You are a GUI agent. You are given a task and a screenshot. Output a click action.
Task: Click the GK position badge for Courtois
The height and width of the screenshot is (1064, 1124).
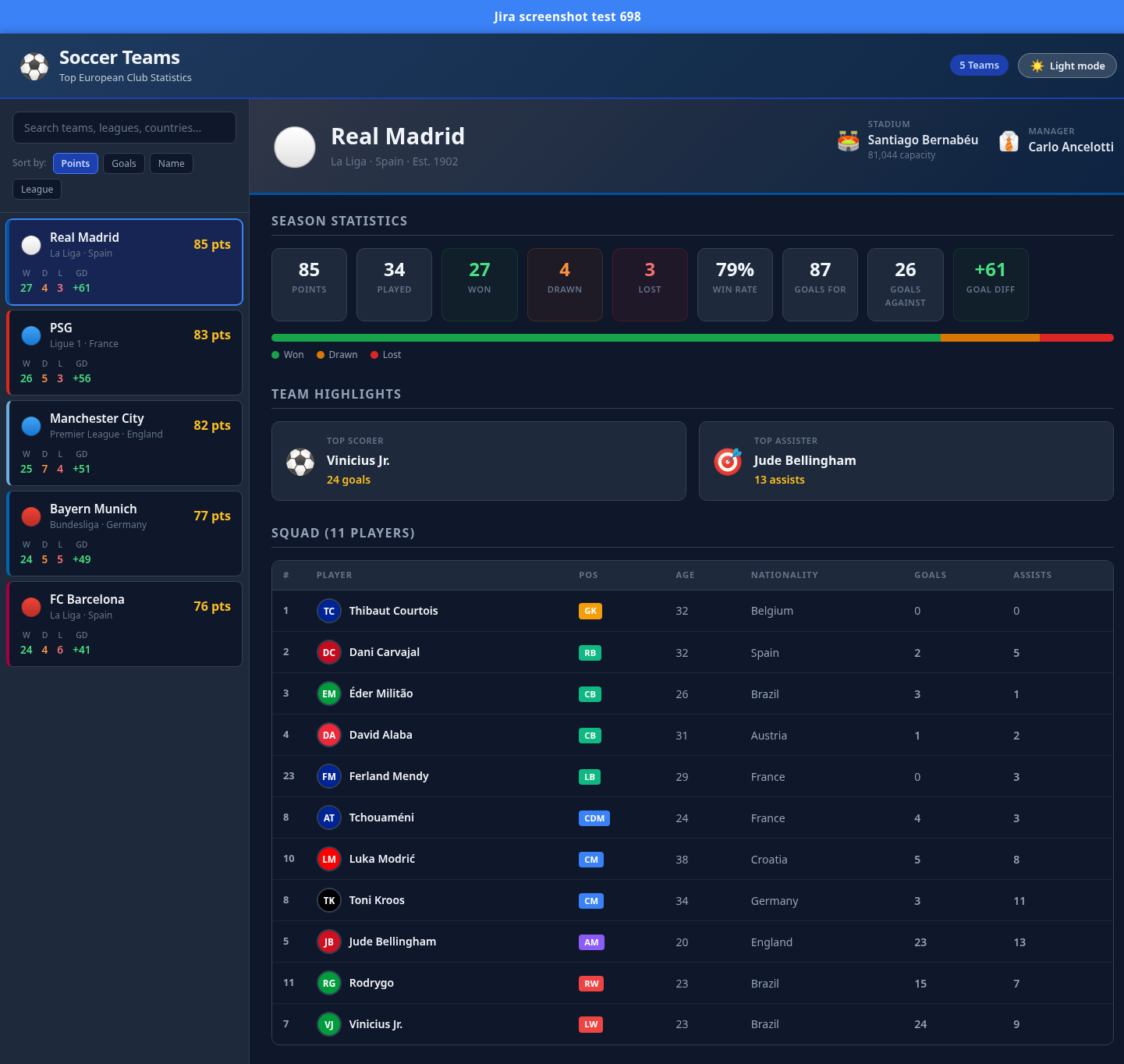590,612
